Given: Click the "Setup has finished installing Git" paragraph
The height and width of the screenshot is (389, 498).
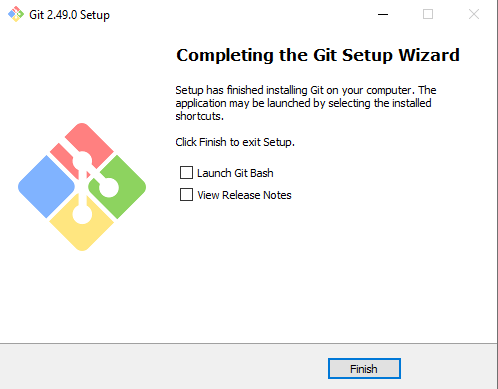Looking at the screenshot, I should [x=306, y=103].
